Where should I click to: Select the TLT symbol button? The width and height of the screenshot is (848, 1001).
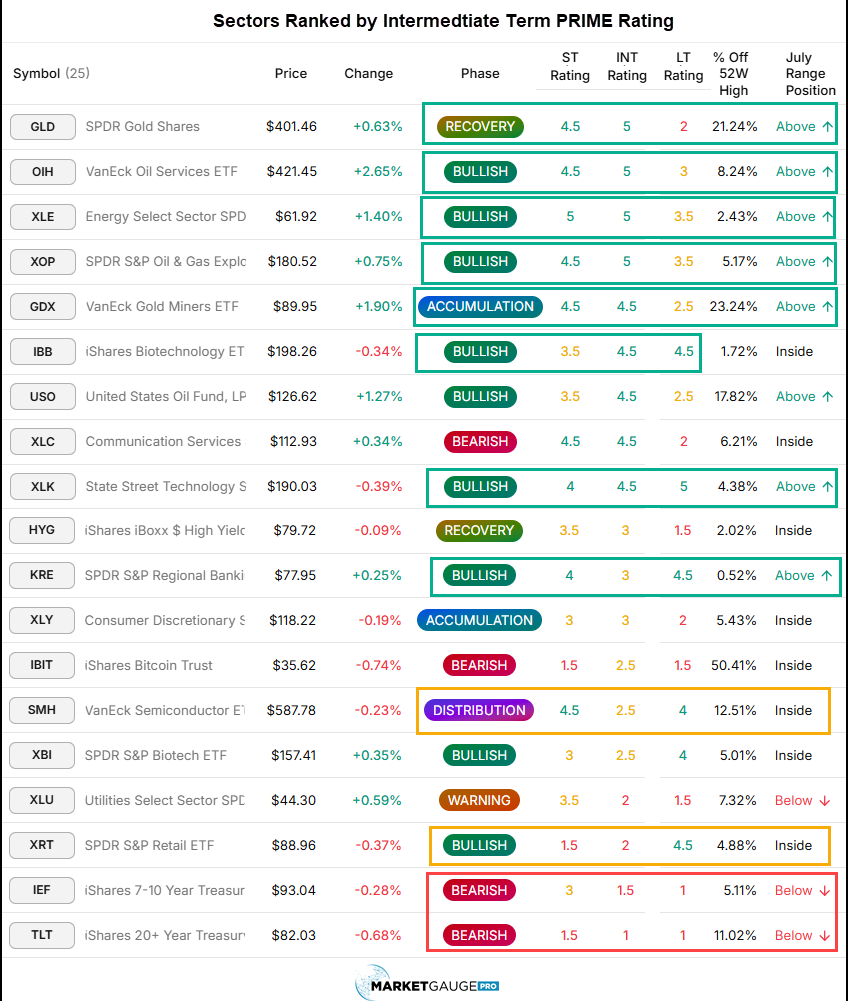tap(42, 935)
